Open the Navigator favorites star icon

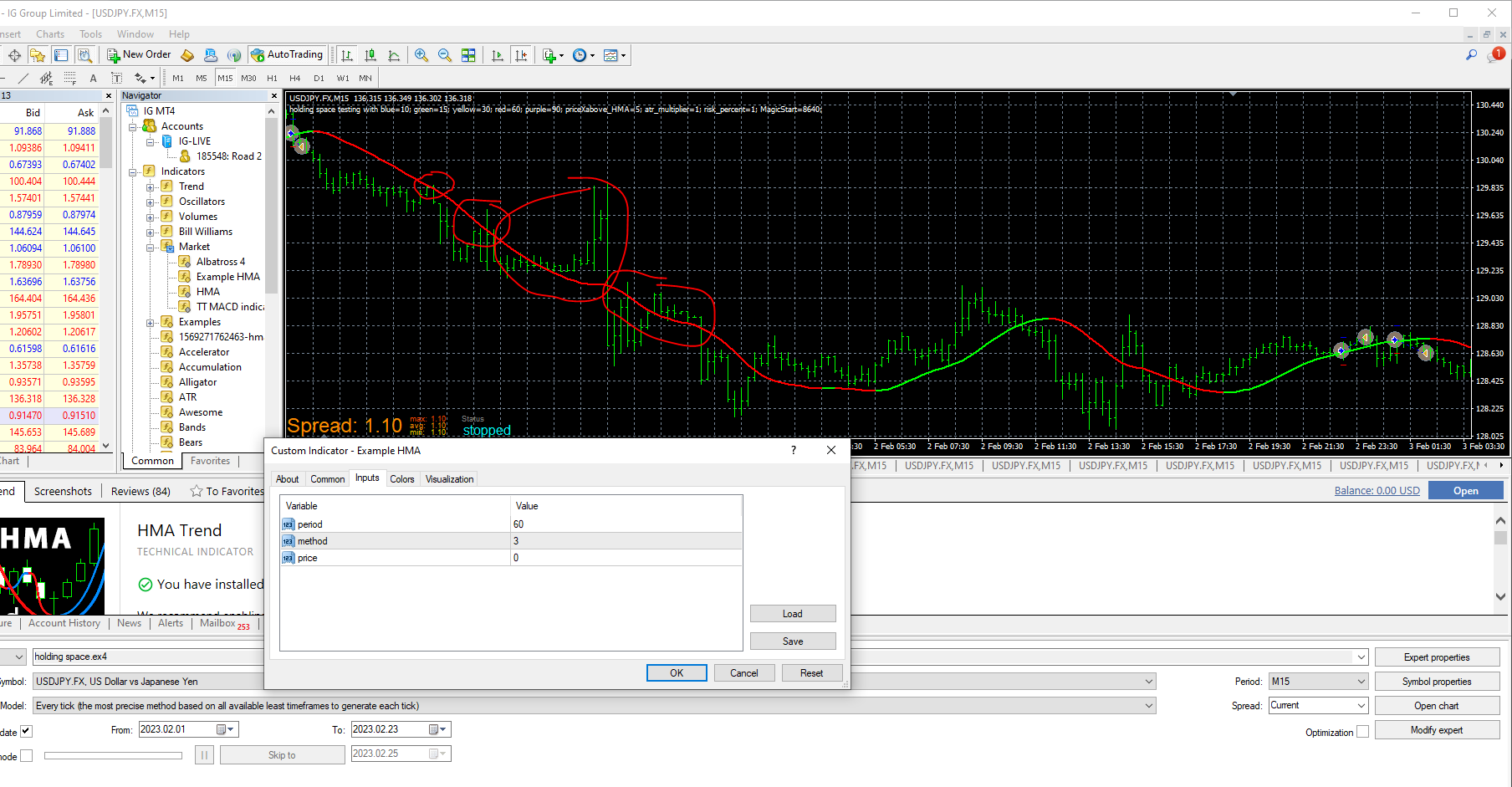click(37, 55)
